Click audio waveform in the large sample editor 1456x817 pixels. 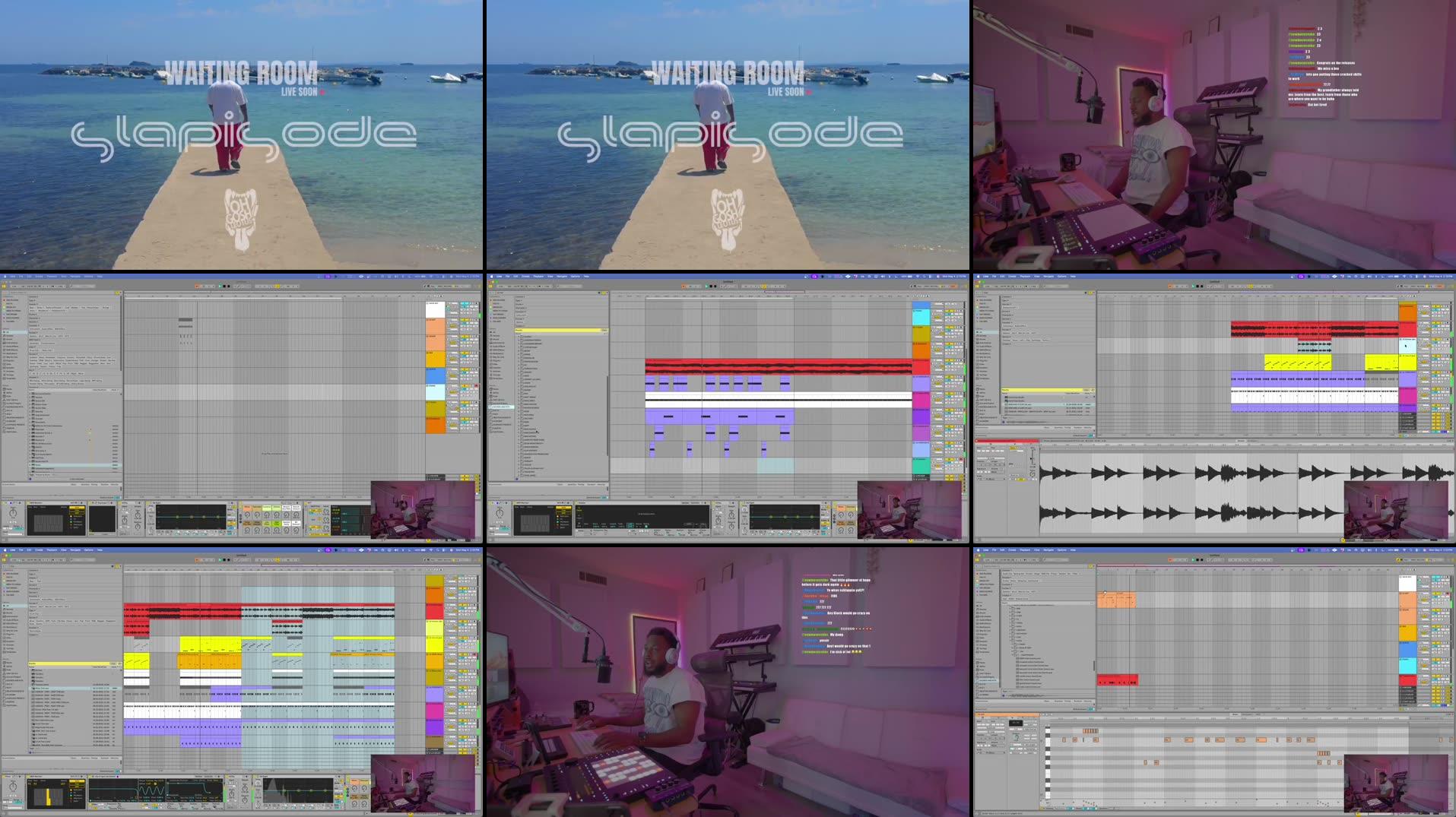pos(1247,493)
